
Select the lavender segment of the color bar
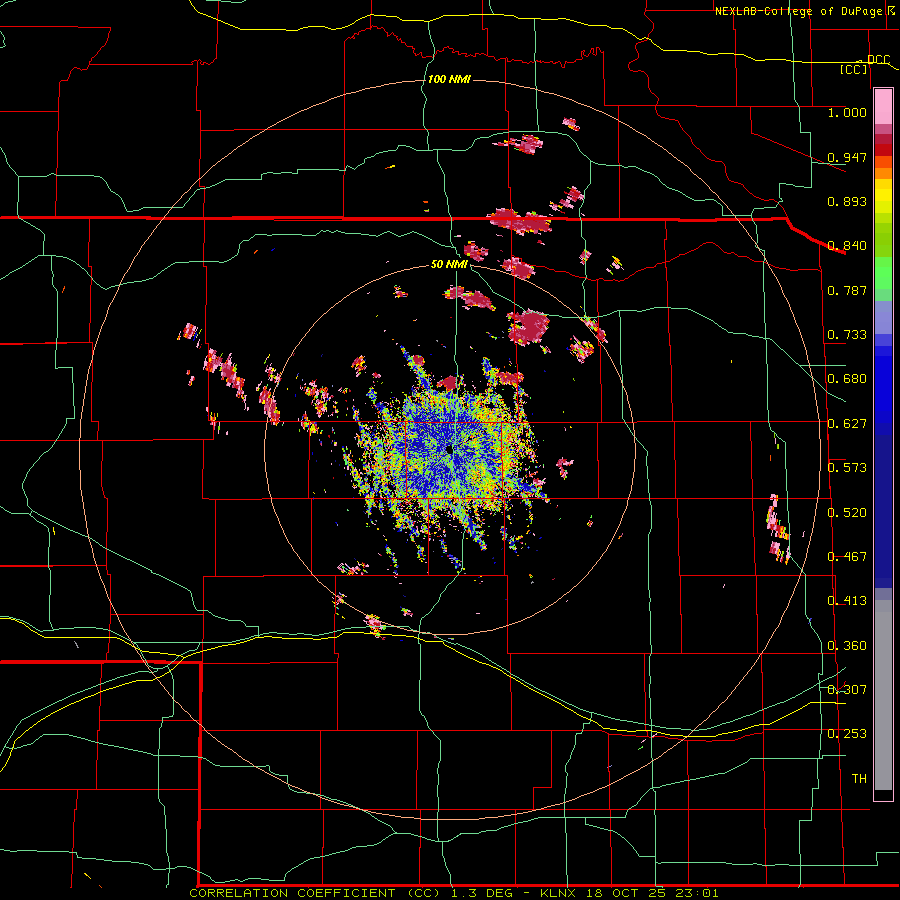(x=883, y=317)
